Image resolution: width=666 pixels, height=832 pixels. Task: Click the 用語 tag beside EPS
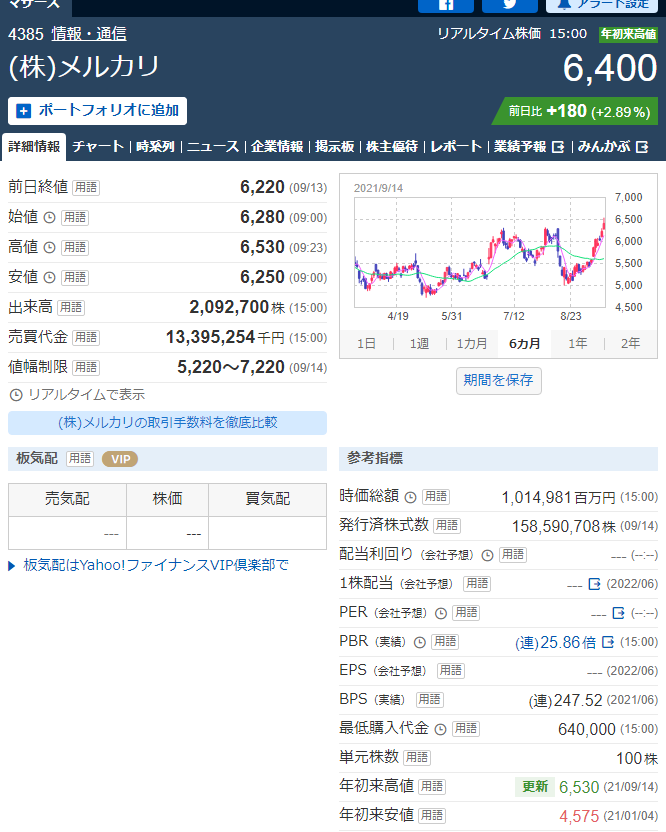451,671
